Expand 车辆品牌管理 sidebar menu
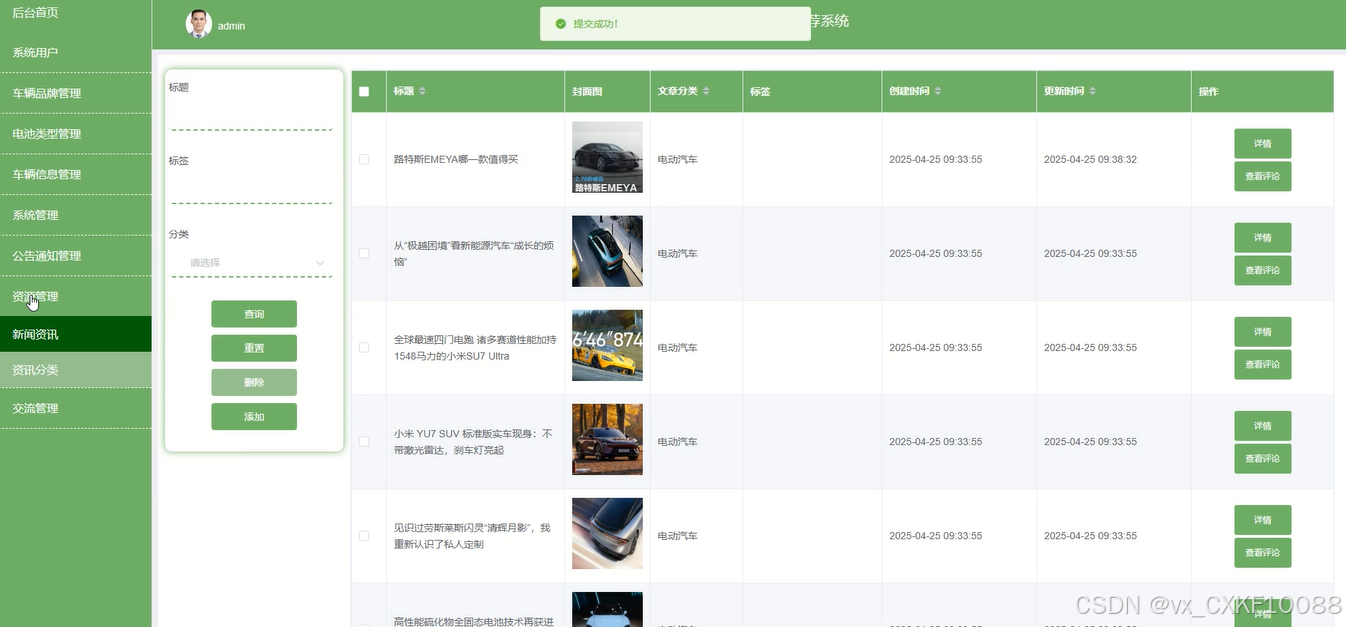This screenshot has height=627, width=1346. point(76,93)
